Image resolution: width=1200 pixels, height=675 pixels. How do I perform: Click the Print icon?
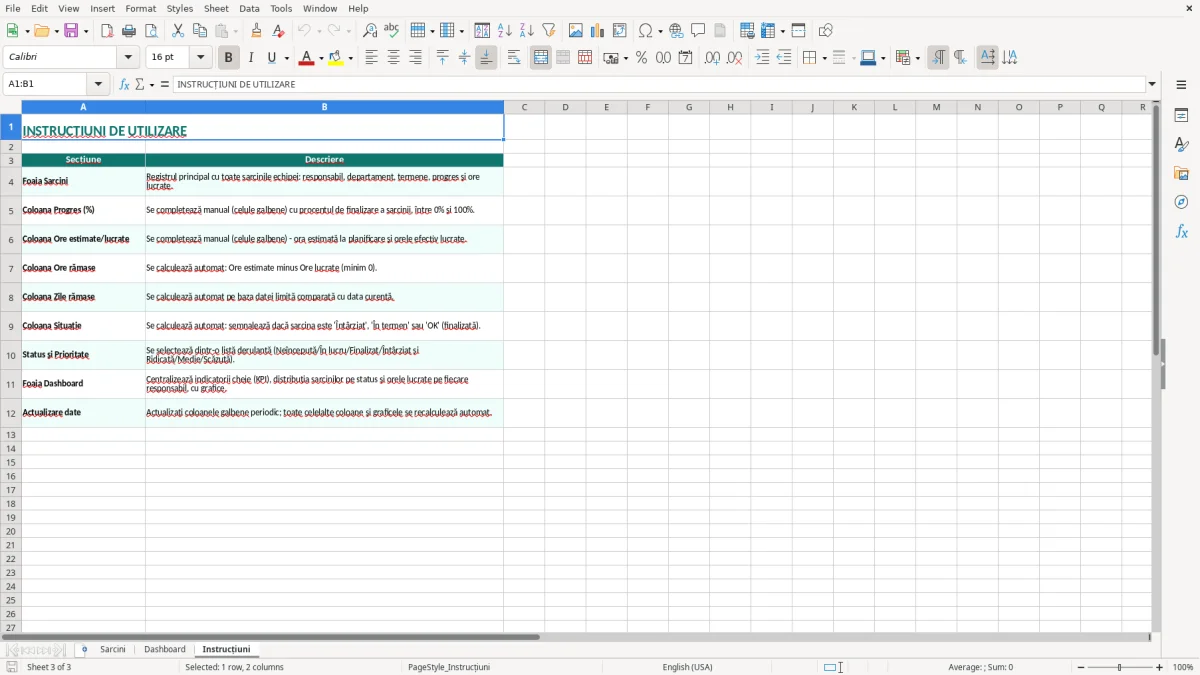click(x=129, y=31)
